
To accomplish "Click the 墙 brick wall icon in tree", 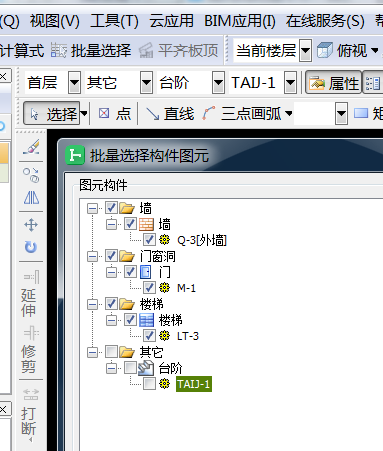I will pyautogui.click(x=146, y=224).
